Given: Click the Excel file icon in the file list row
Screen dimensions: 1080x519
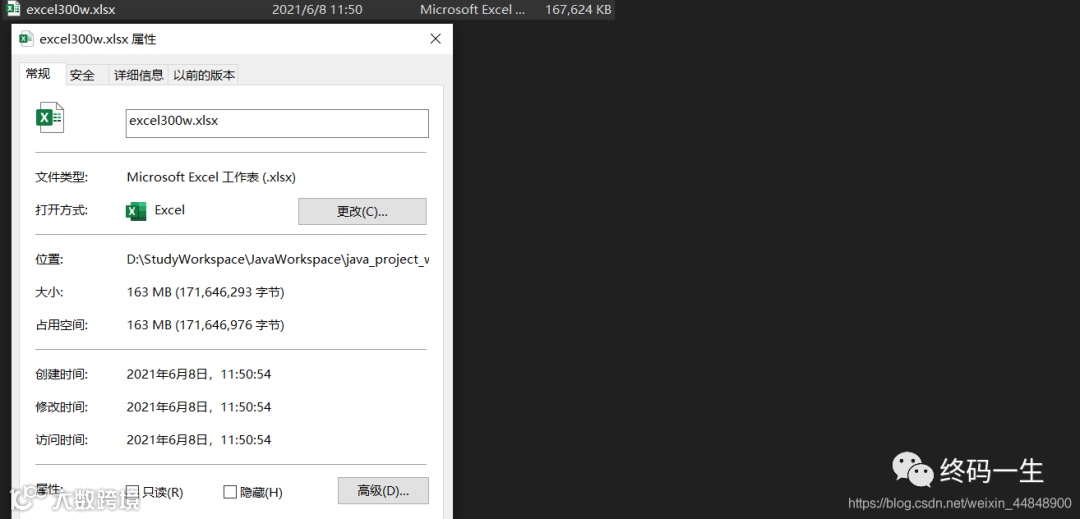Looking at the screenshot, I should tap(13, 9).
